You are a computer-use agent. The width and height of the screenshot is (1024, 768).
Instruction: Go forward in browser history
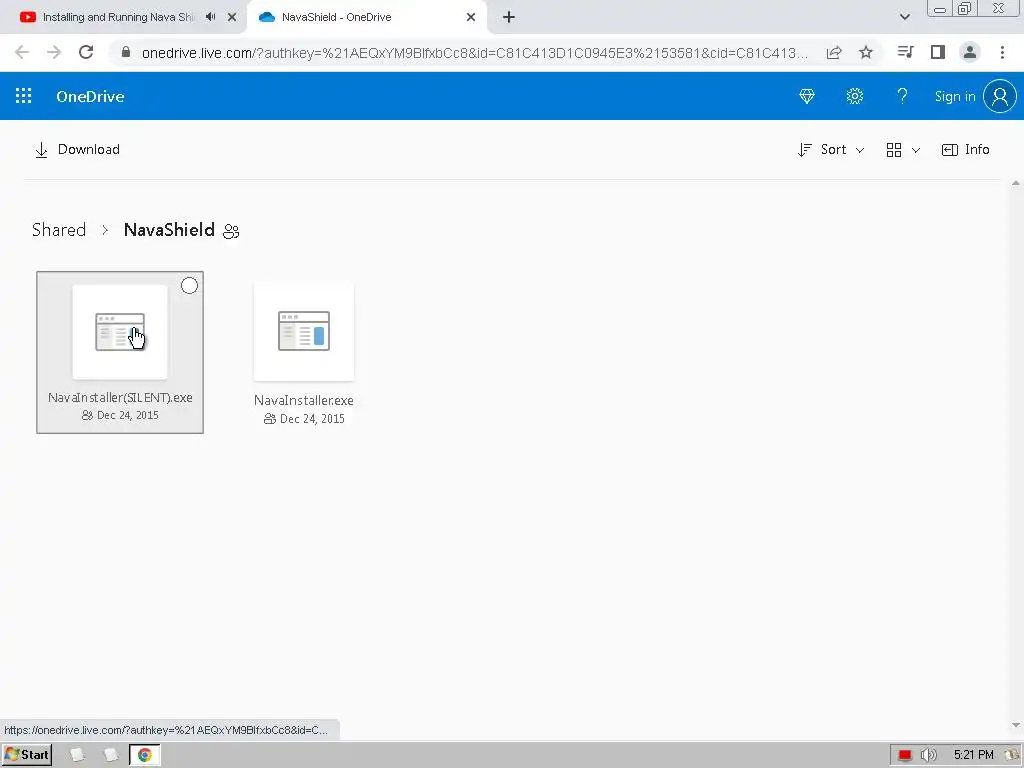coord(54,52)
